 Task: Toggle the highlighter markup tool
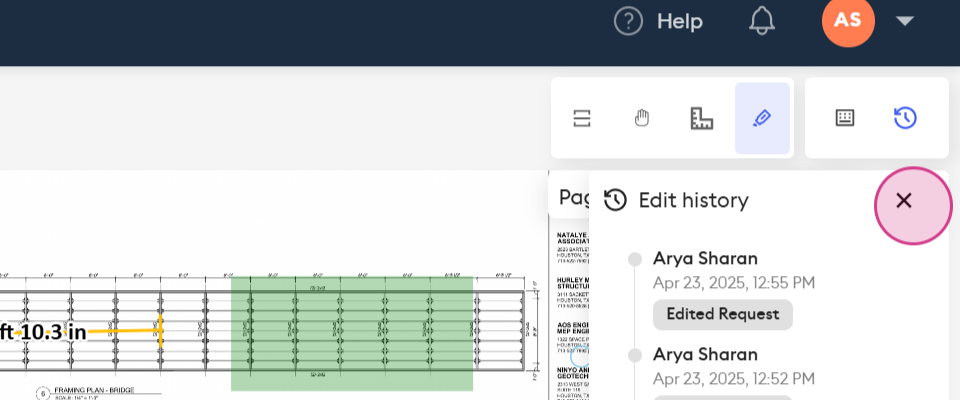762,118
